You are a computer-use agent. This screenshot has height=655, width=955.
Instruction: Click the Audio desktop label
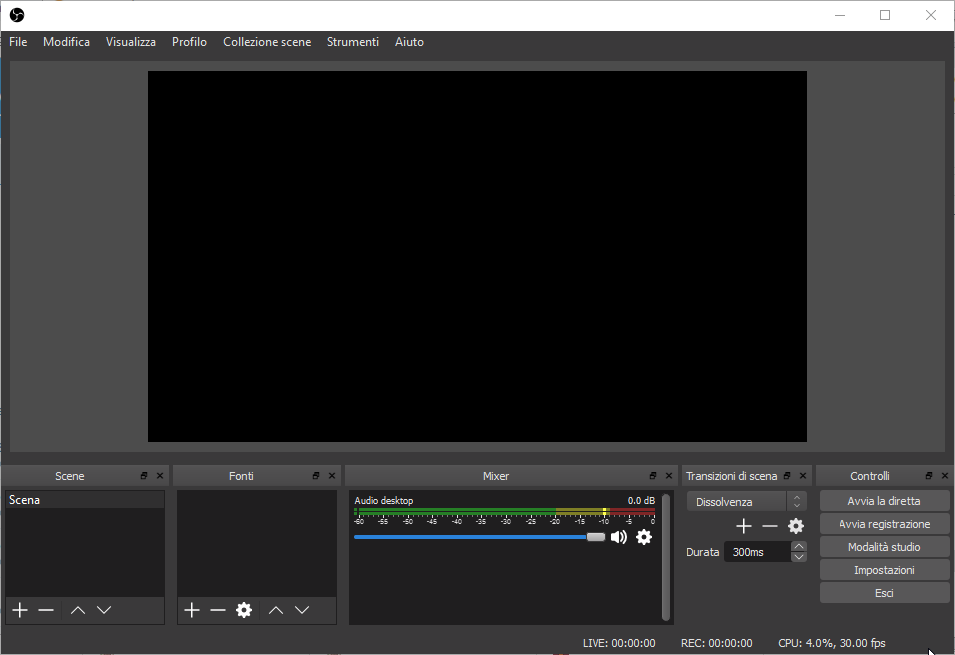pyautogui.click(x=384, y=501)
